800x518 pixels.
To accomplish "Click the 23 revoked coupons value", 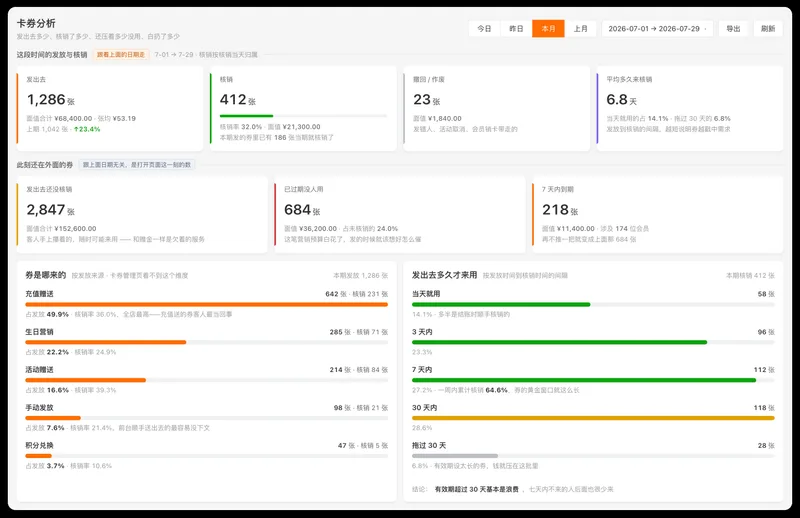I will (x=427, y=100).
